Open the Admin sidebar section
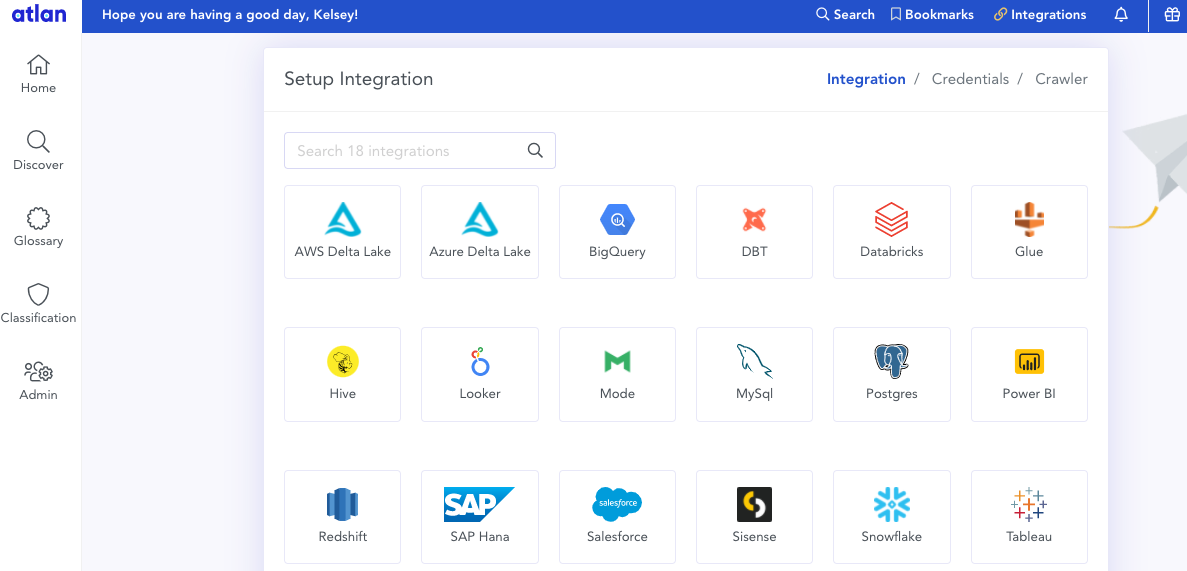 coord(38,380)
